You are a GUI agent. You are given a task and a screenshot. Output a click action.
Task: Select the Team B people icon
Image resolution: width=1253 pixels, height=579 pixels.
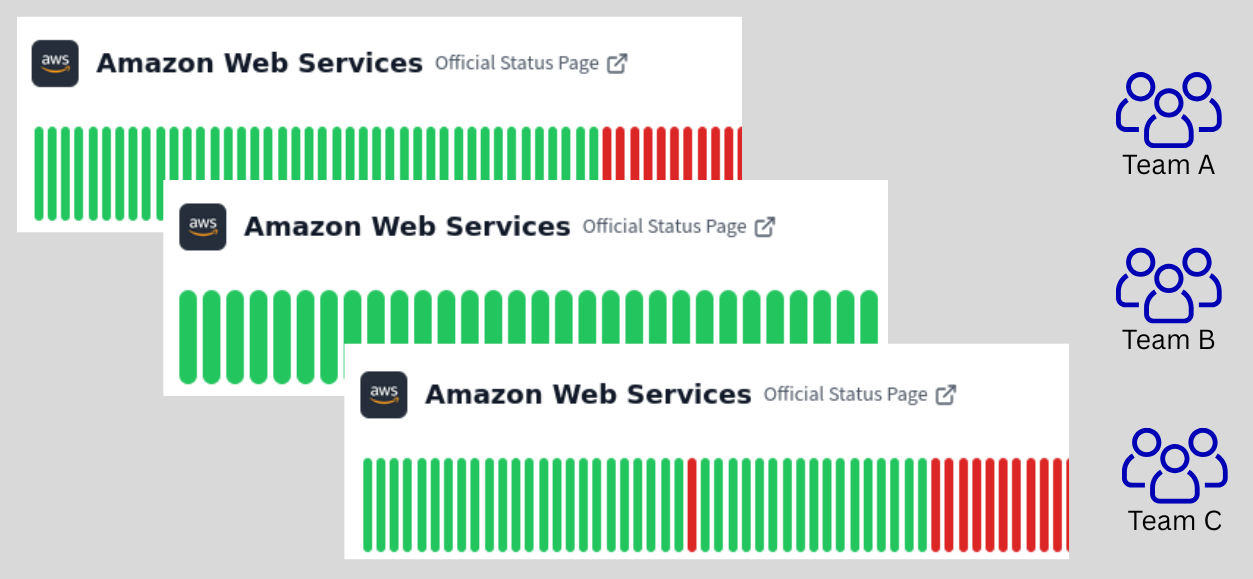1168,284
